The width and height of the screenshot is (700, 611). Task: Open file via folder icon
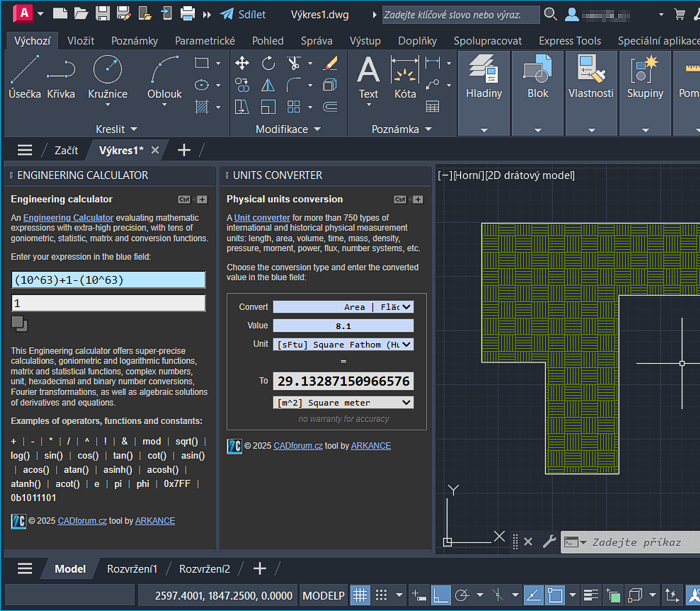click(x=81, y=14)
